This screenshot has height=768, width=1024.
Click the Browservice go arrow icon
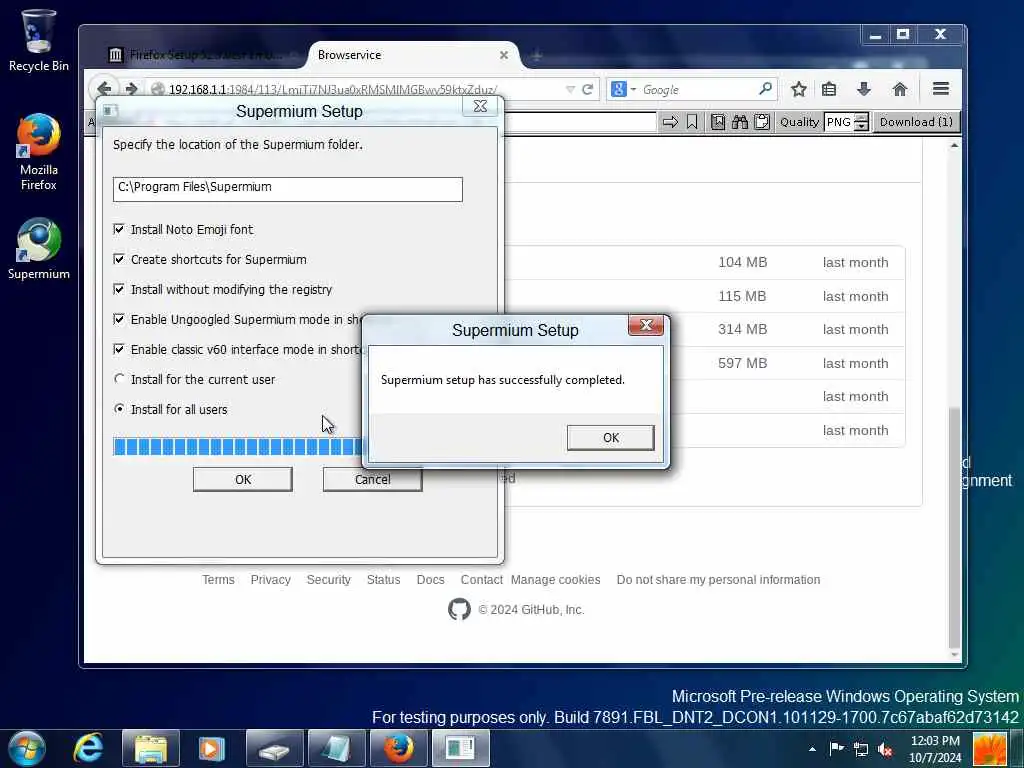click(x=671, y=122)
